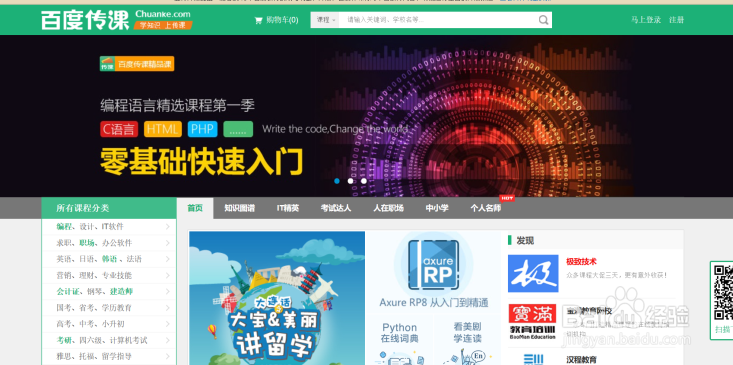The width and height of the screenshot is (733, 365).
Task: Expand the 会计证、钢琴、建造师 category
Action: (109, 292)
